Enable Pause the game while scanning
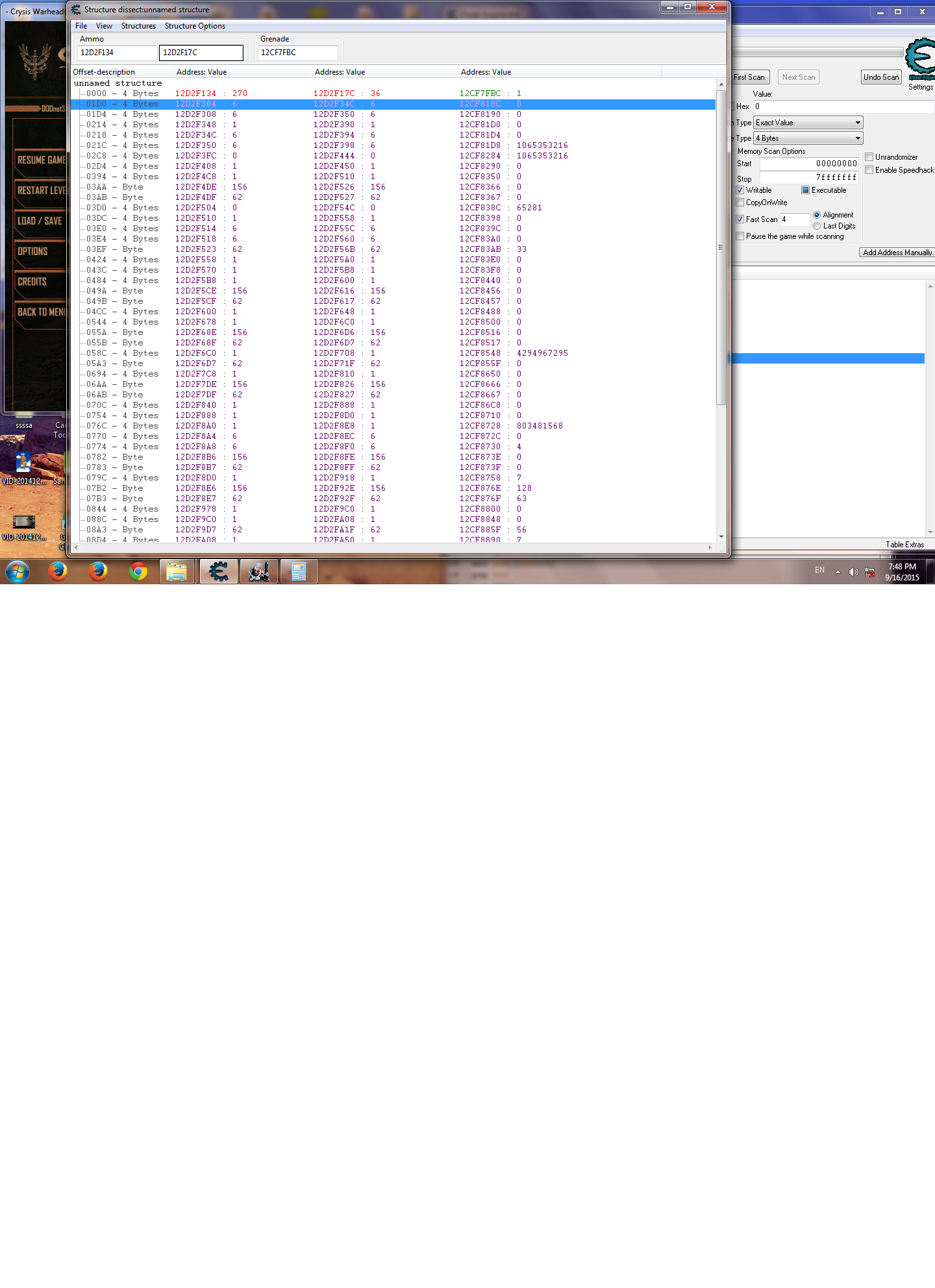 (x=740, y=236)
